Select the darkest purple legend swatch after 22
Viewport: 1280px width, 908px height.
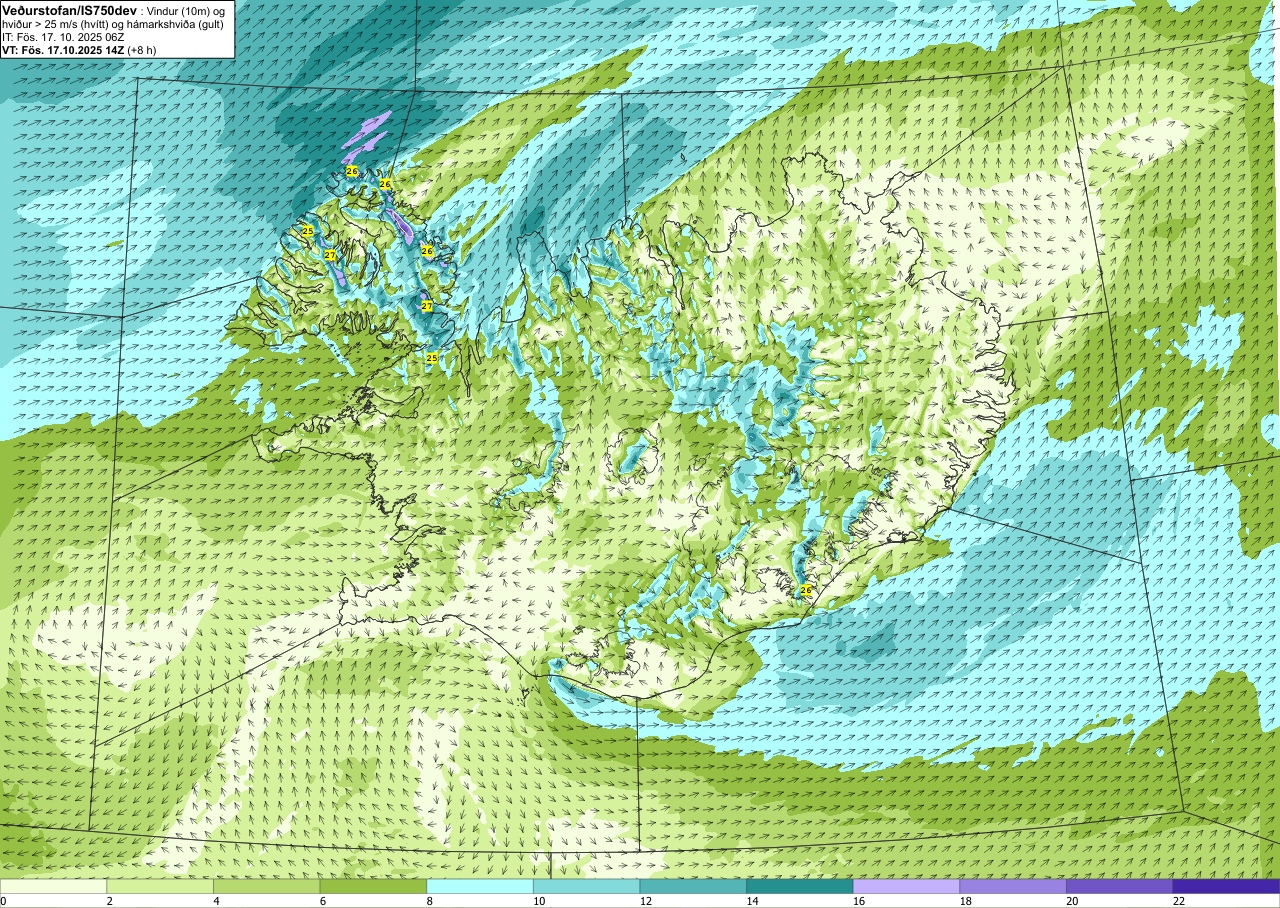1226,886
